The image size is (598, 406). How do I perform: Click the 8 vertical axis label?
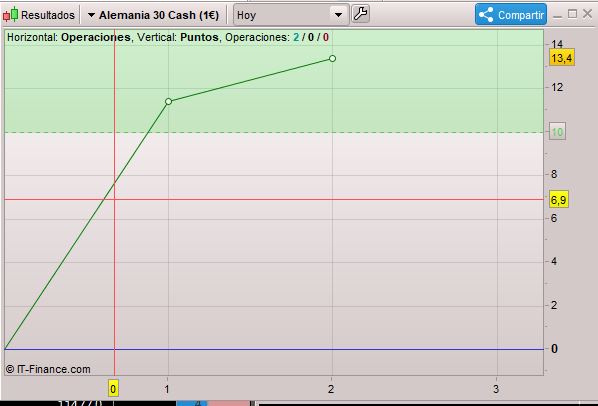pyautogui.click(x=554, y=174)
